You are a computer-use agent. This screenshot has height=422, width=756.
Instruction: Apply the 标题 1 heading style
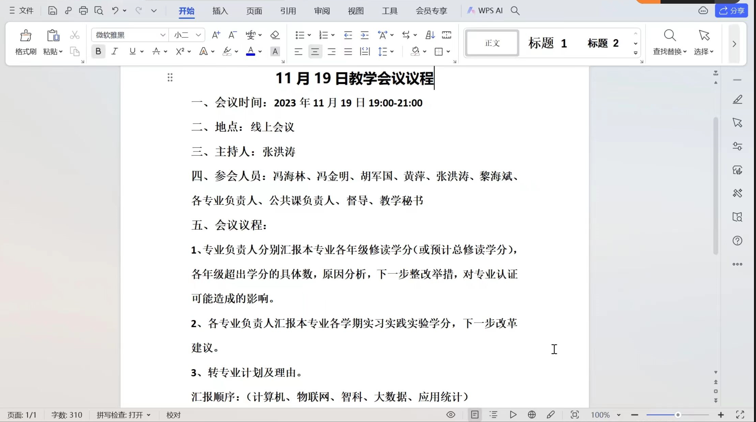click(x=547, y=43)
